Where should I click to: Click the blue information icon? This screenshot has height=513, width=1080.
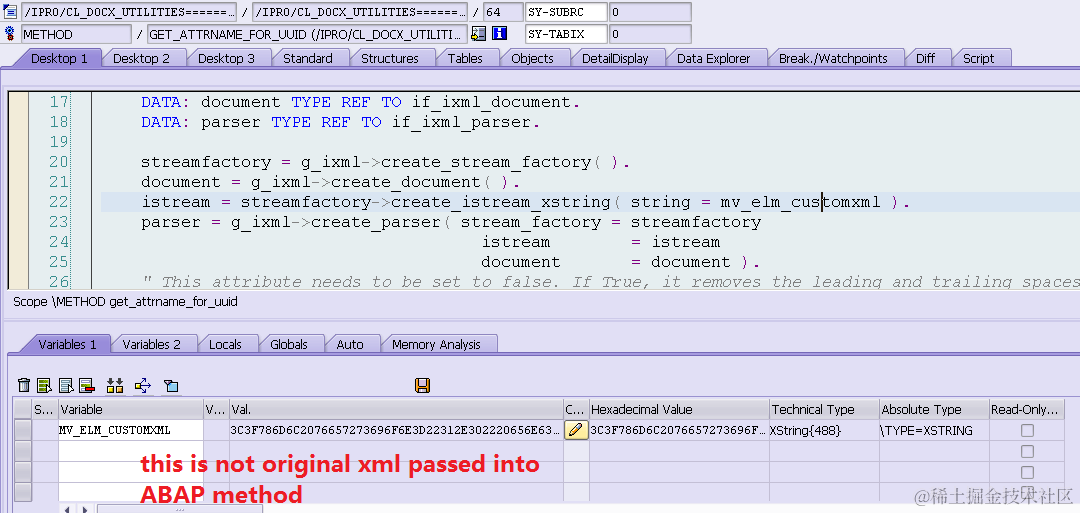pyautogui.click(x=499, y=33)
